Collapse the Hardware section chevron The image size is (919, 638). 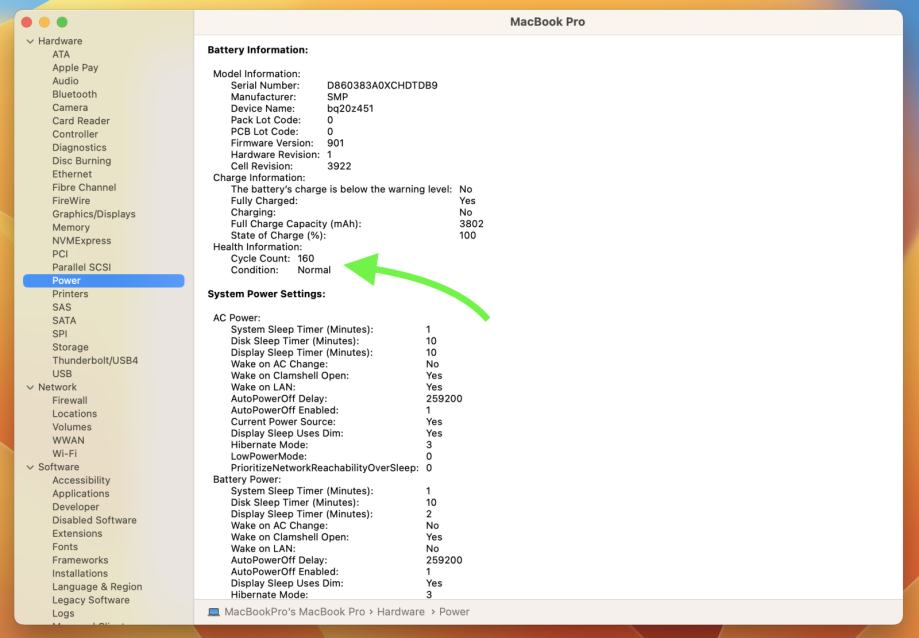tap(30, 42)
